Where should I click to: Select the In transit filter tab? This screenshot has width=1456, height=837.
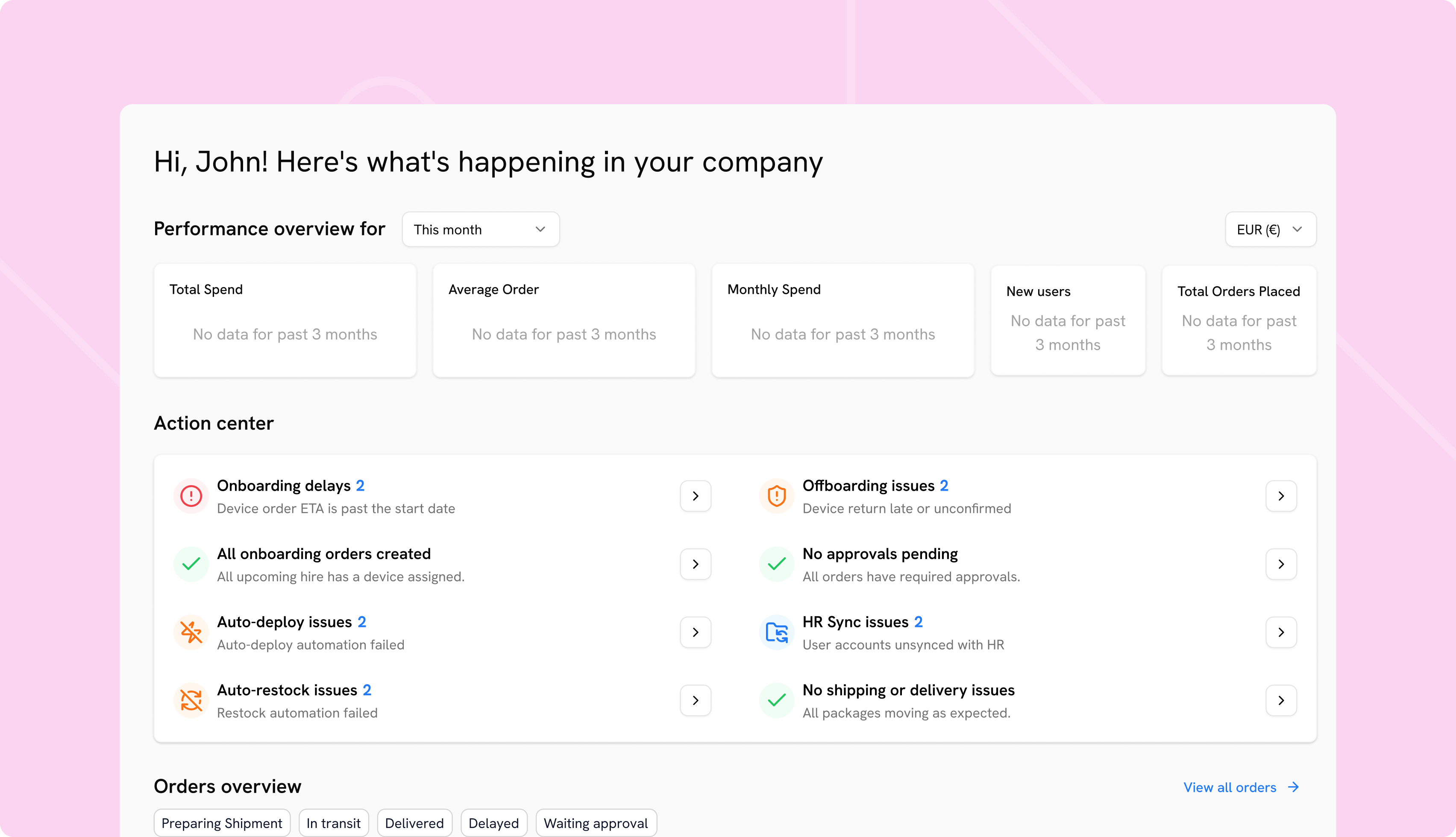[x=334, y=823]
